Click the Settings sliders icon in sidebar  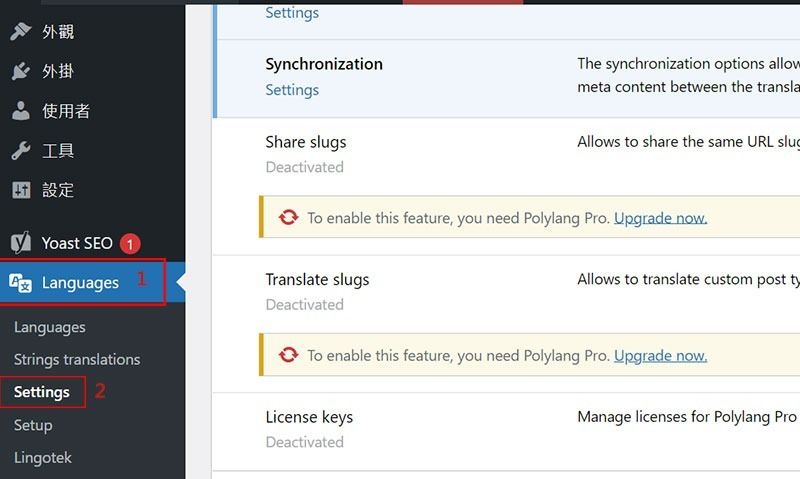coord(21,190)
